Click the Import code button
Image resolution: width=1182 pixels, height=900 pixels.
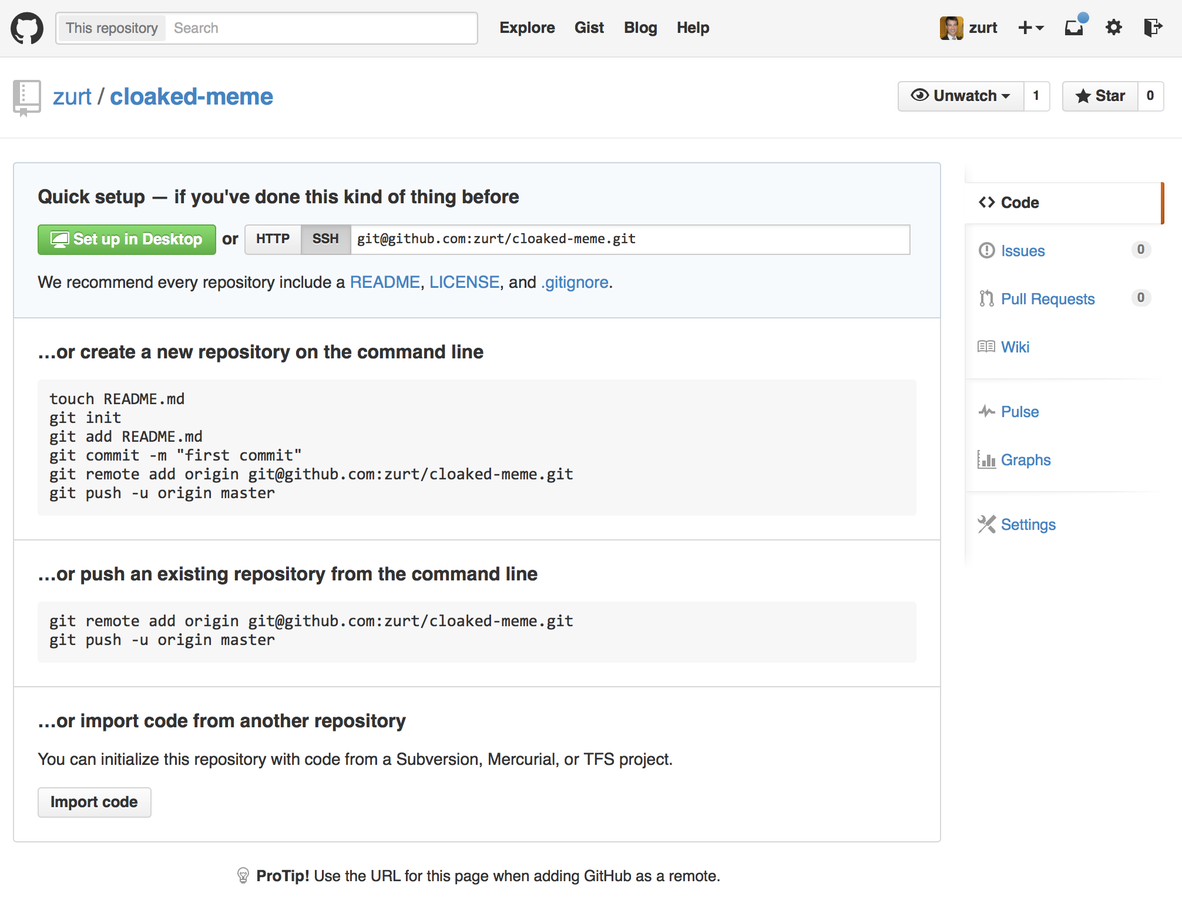pyautogui.click(x=94, y=802)
